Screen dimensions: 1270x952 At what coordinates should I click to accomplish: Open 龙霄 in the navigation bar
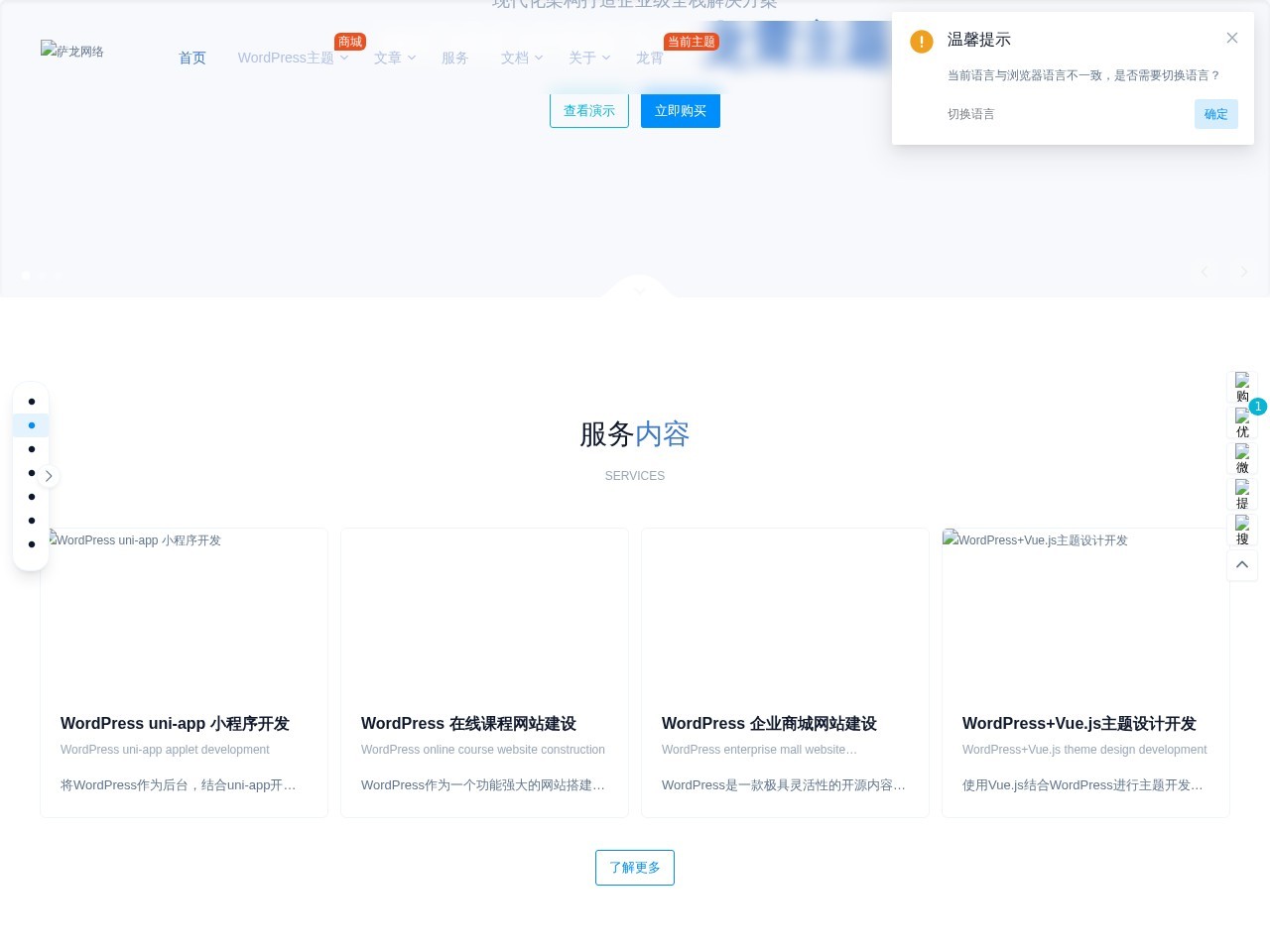click(650, 58)
